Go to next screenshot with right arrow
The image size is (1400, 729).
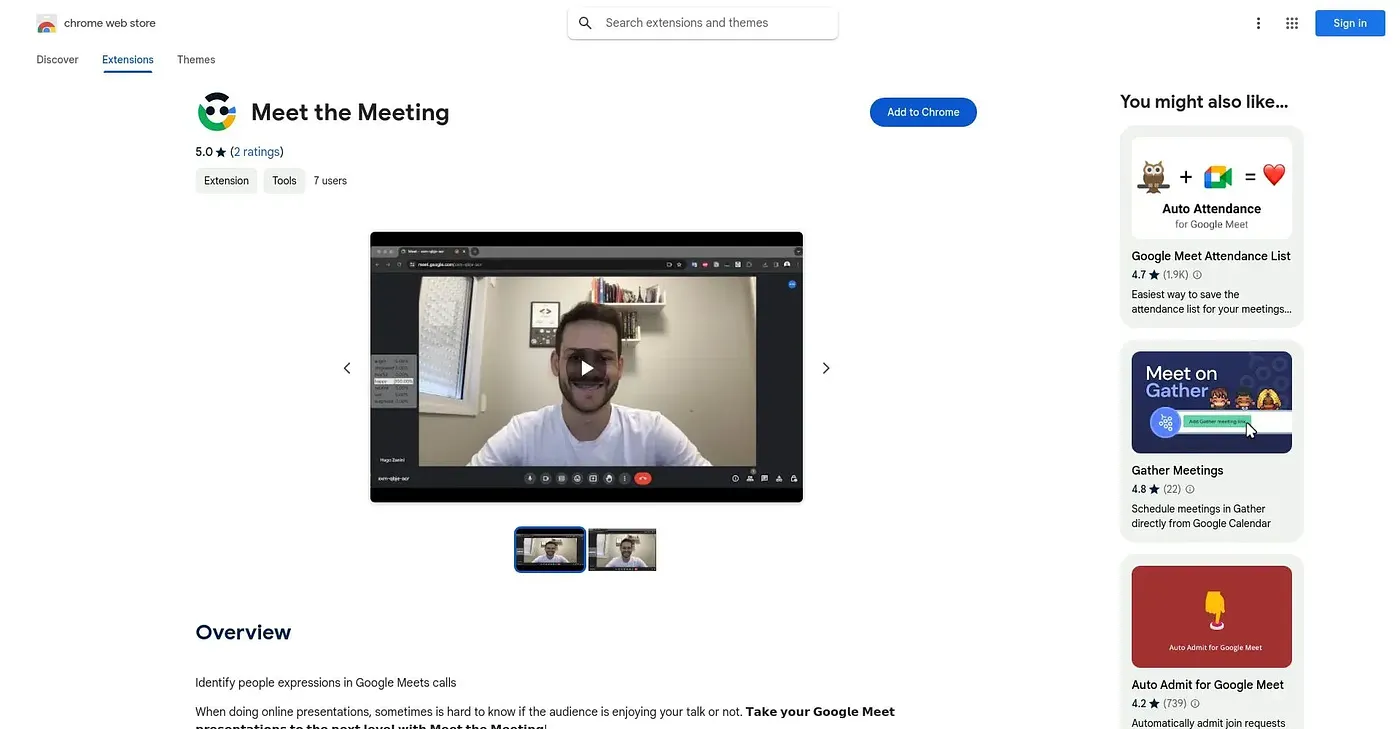coord(826,368)
